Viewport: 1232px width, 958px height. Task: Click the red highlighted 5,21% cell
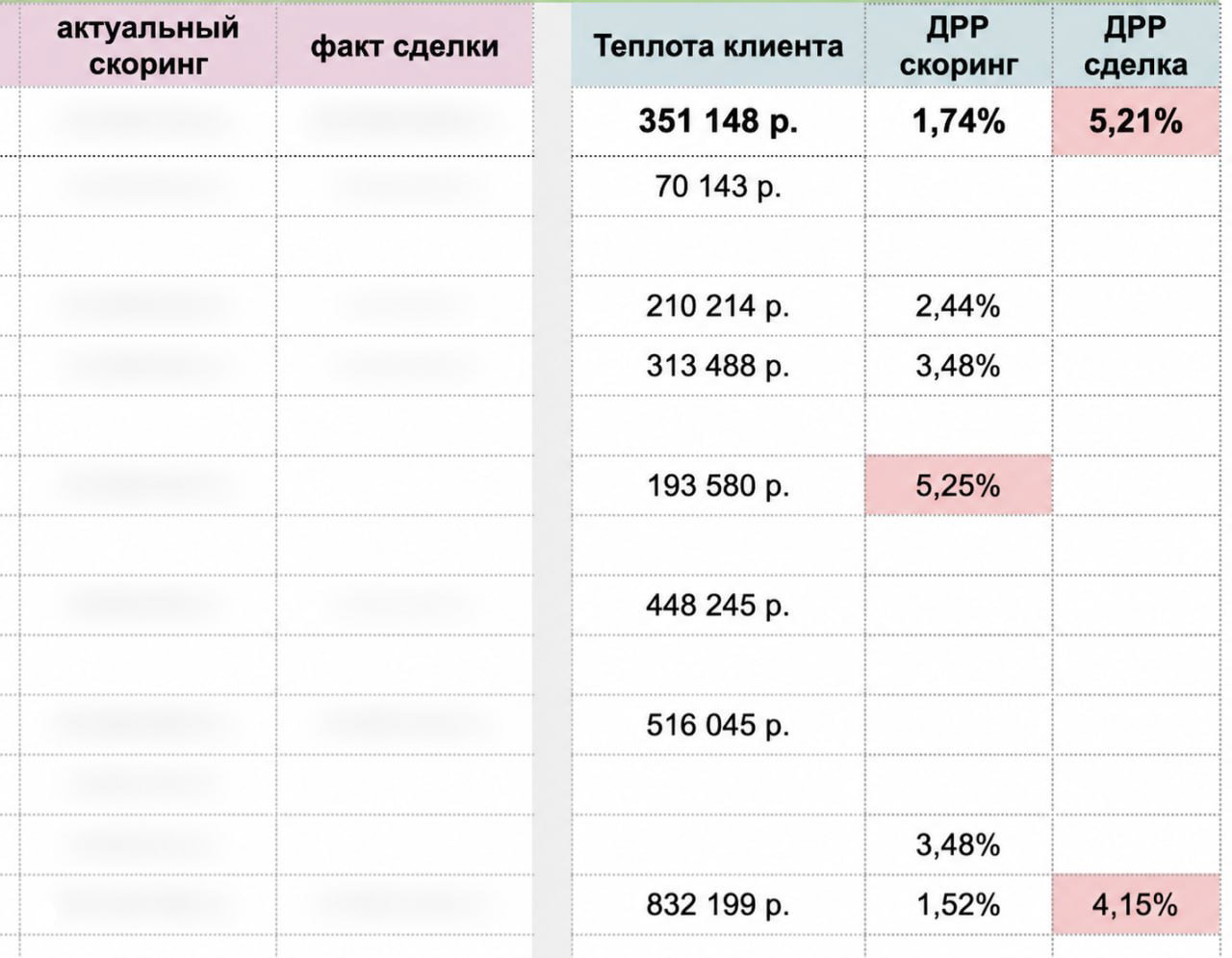point(1136,121)
